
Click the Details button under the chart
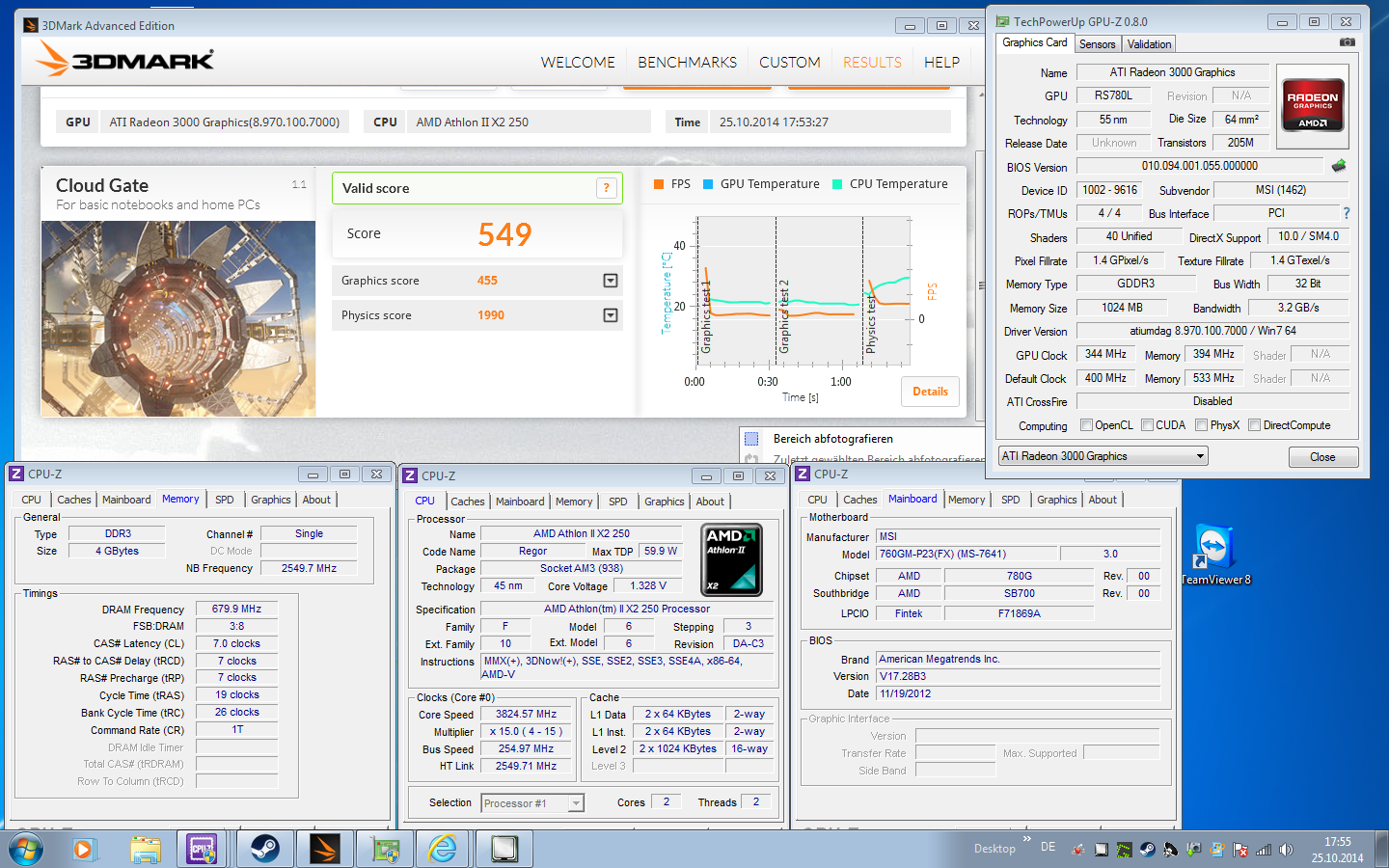pos(931,392)
